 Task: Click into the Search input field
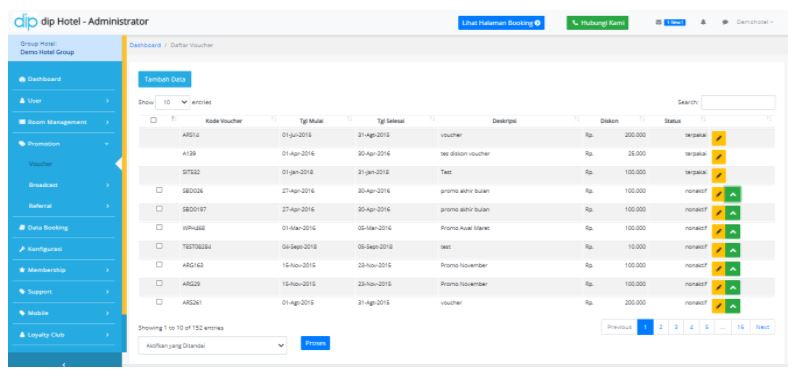pyautogui.click(x=738, y=102)
